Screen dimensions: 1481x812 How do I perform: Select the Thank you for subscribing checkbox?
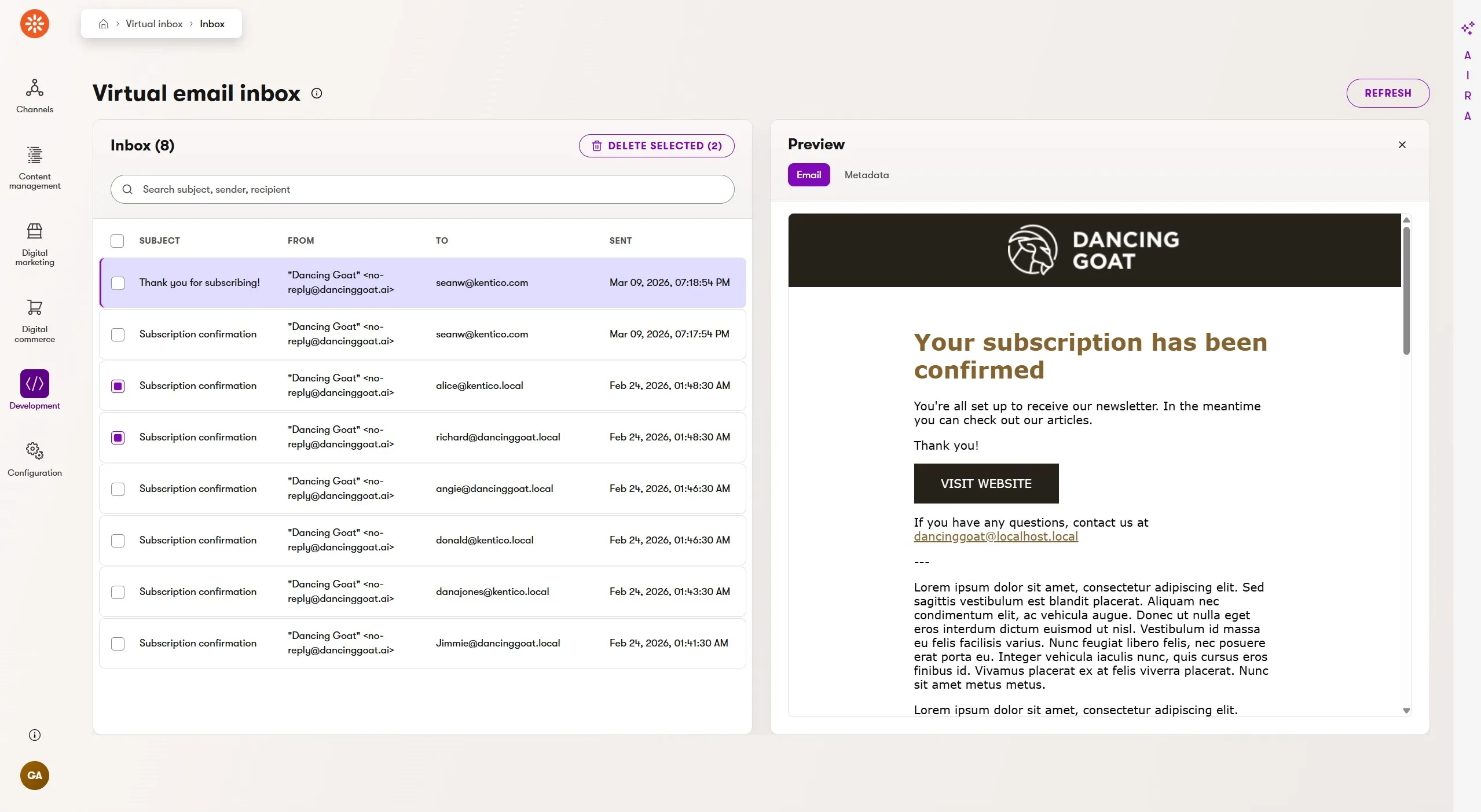[x=118, y=283]
